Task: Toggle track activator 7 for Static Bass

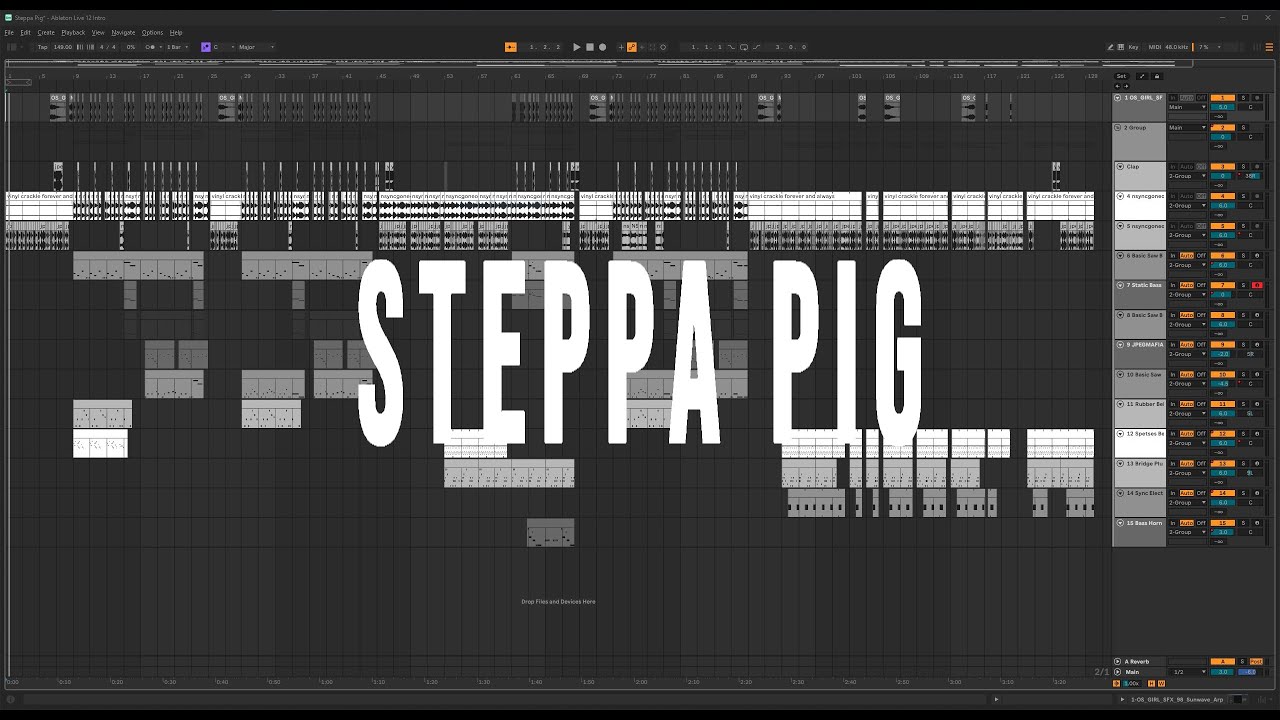Action: 1223,285
